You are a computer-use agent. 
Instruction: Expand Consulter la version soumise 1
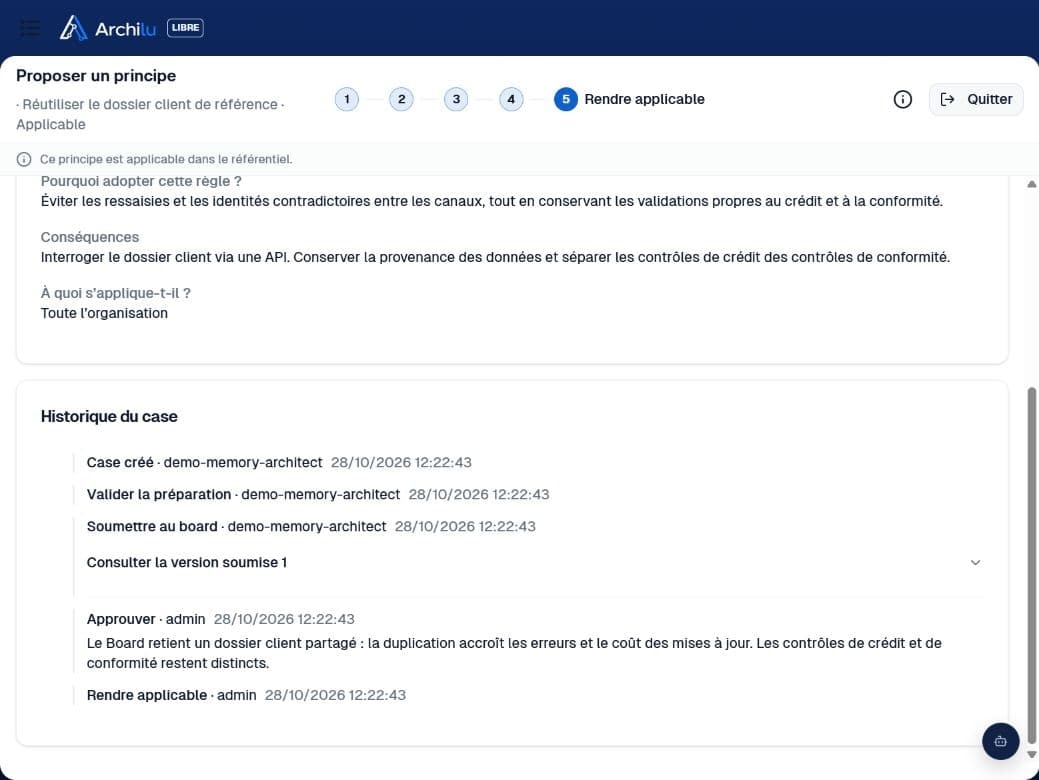tap(534, 563)
